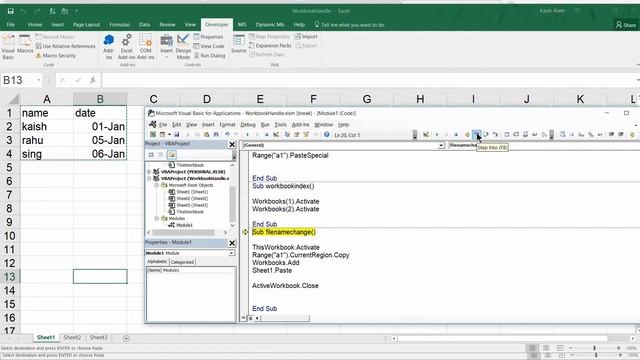Click the Run Sub play icon
The height and width of the screenshot is (360, 640).
[247, 134]
